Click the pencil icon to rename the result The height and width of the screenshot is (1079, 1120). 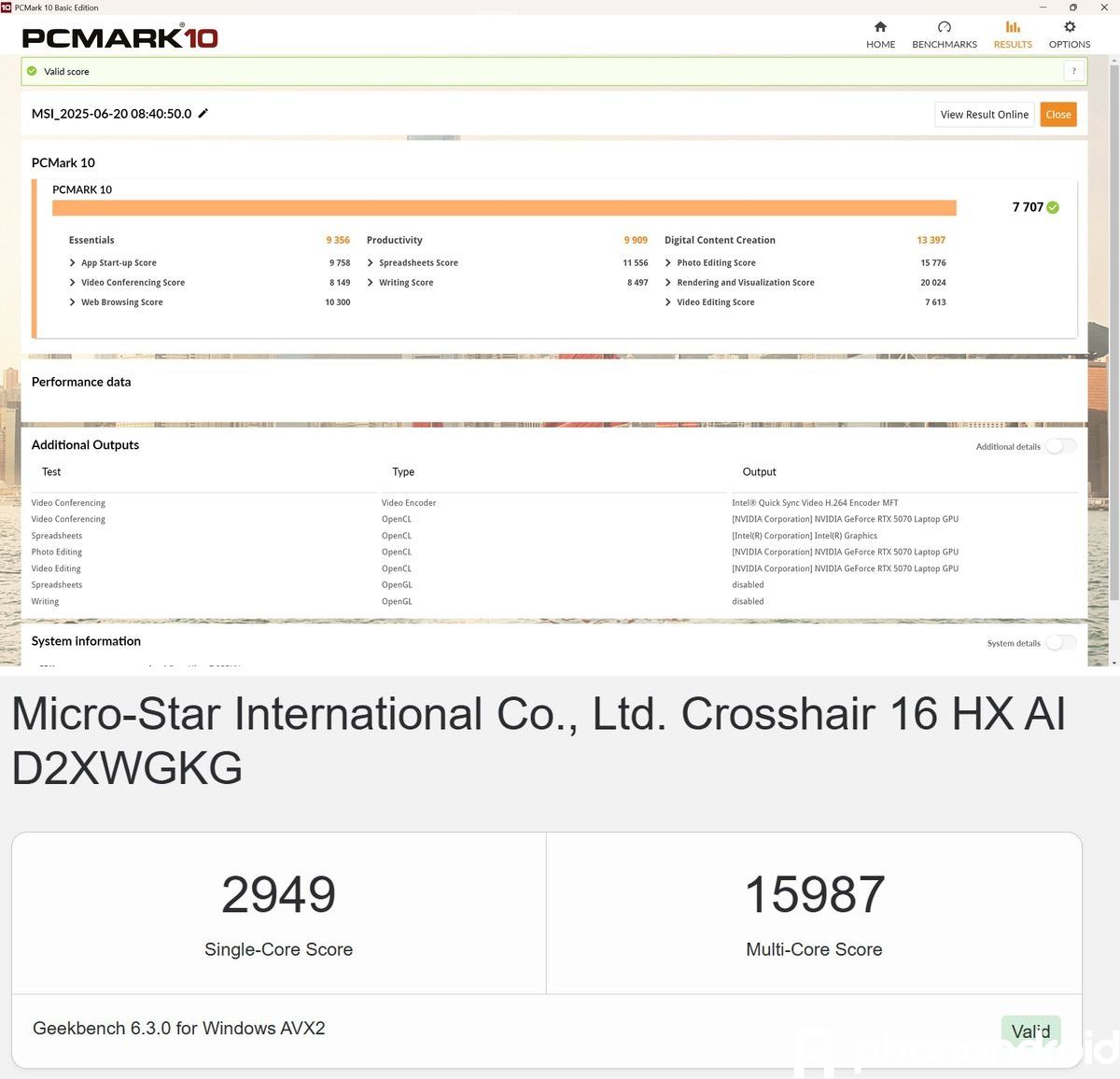click(203, 113)
